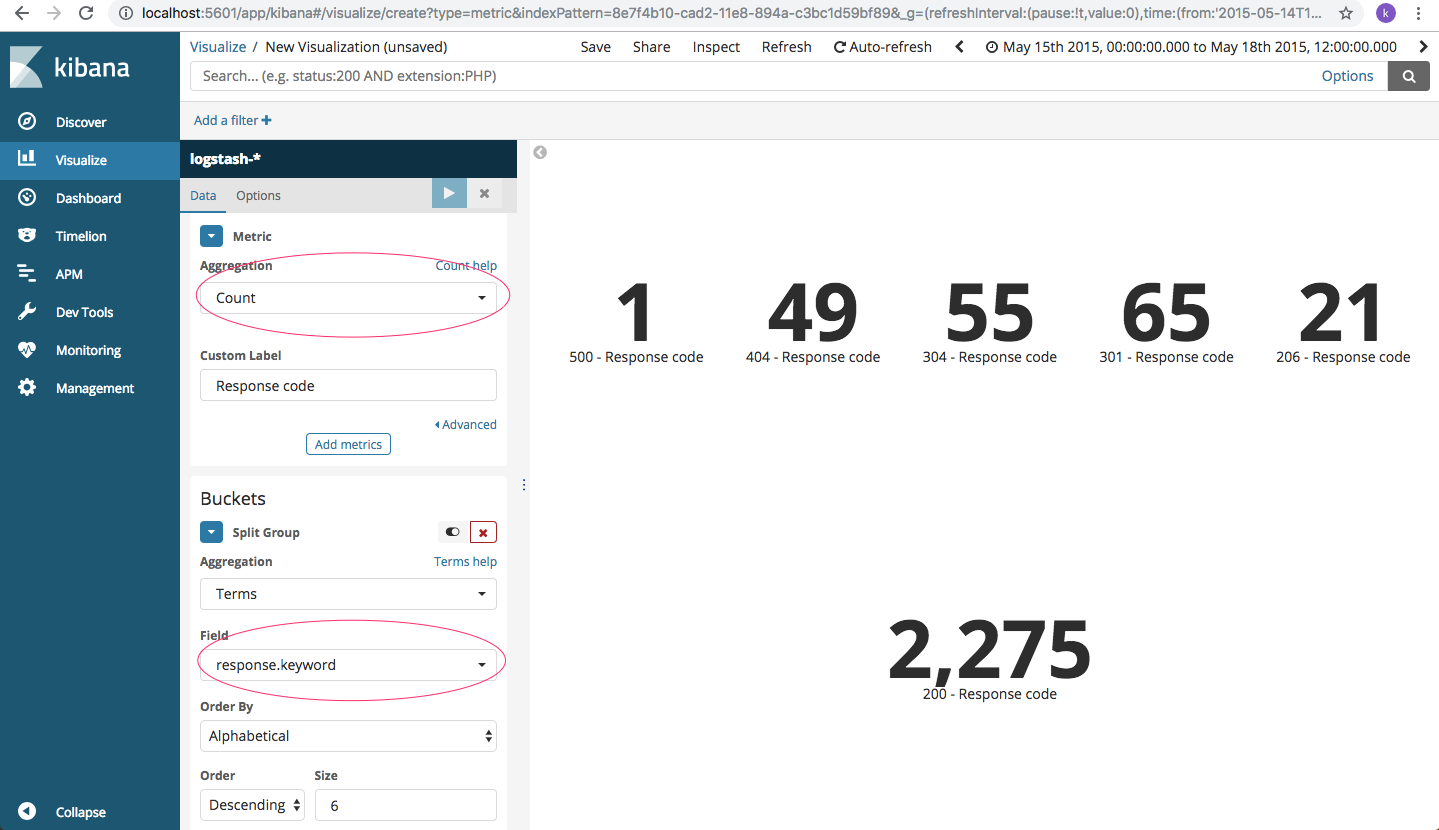Image resolution: width=1439 pixels, height=830 pixels.
Task: Click inside the Search query field
Action: tap(700, 75)
